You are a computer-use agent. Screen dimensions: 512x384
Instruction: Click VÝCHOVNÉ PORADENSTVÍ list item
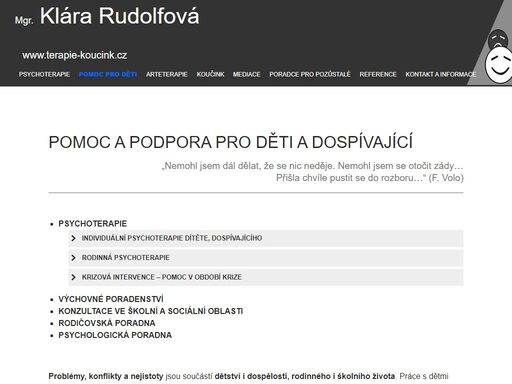coord(111,299)
